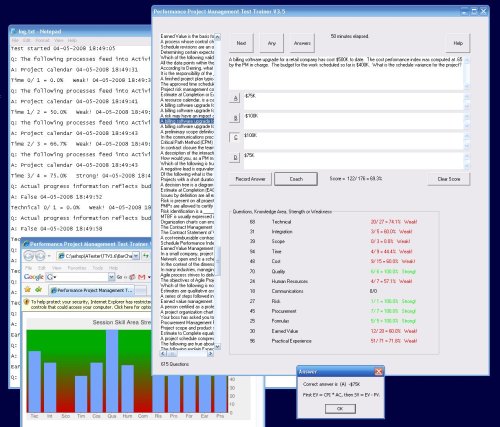This screenshot has height=427, width=500.
Task: Click the Notepad title bar icon
Action: click(x=14, y=32)
